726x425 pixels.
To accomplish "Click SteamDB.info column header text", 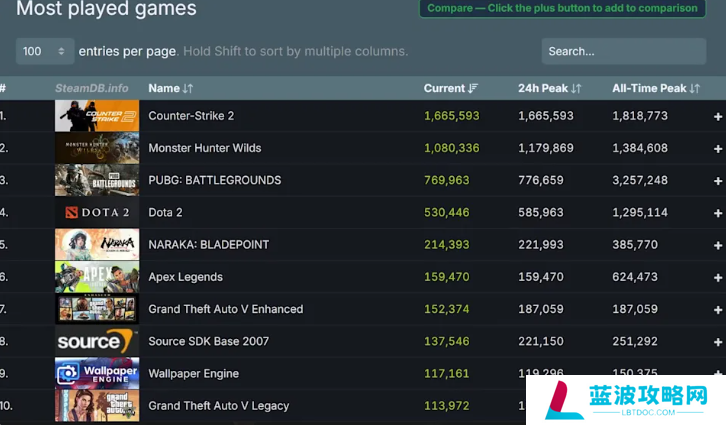I will coord(92,88).
